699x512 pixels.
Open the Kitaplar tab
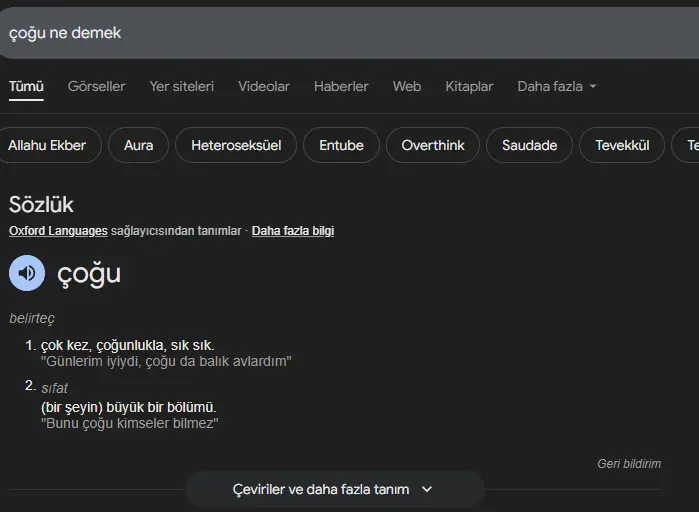click(469, 86)
